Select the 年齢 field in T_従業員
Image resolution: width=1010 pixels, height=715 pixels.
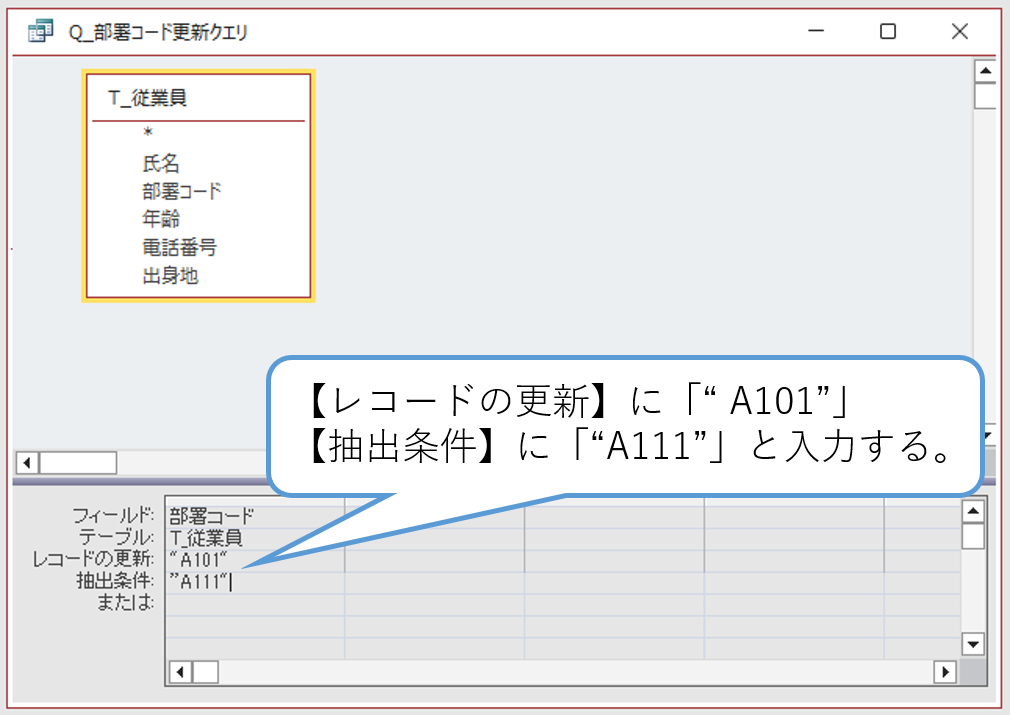coord(161,219)
